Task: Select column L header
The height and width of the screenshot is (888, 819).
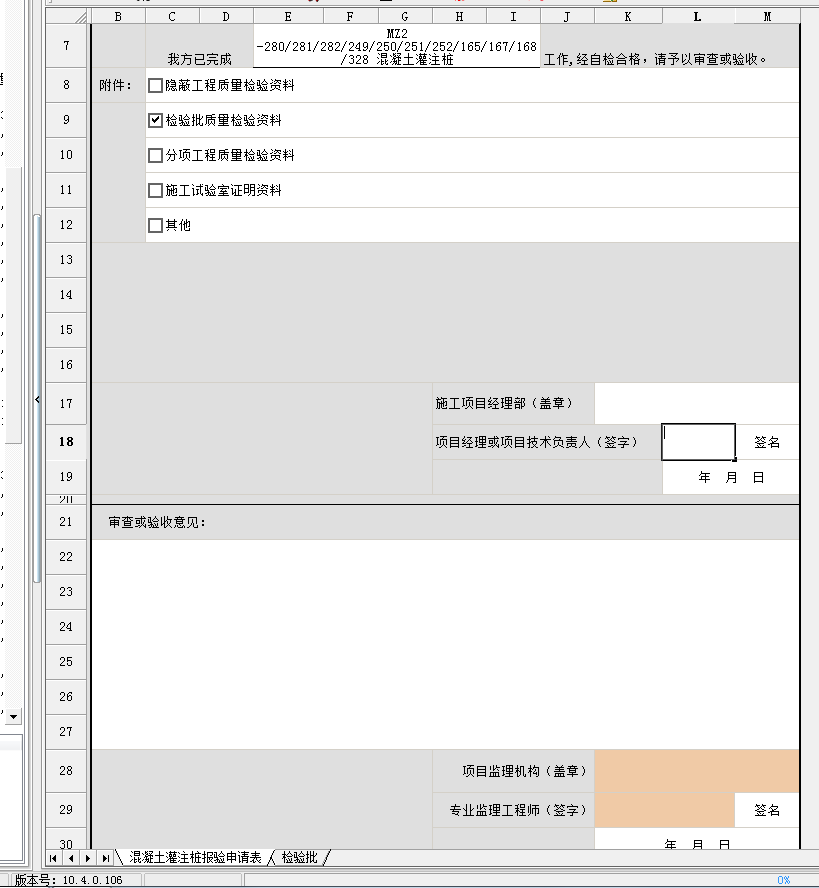Action: click(697, 16)
